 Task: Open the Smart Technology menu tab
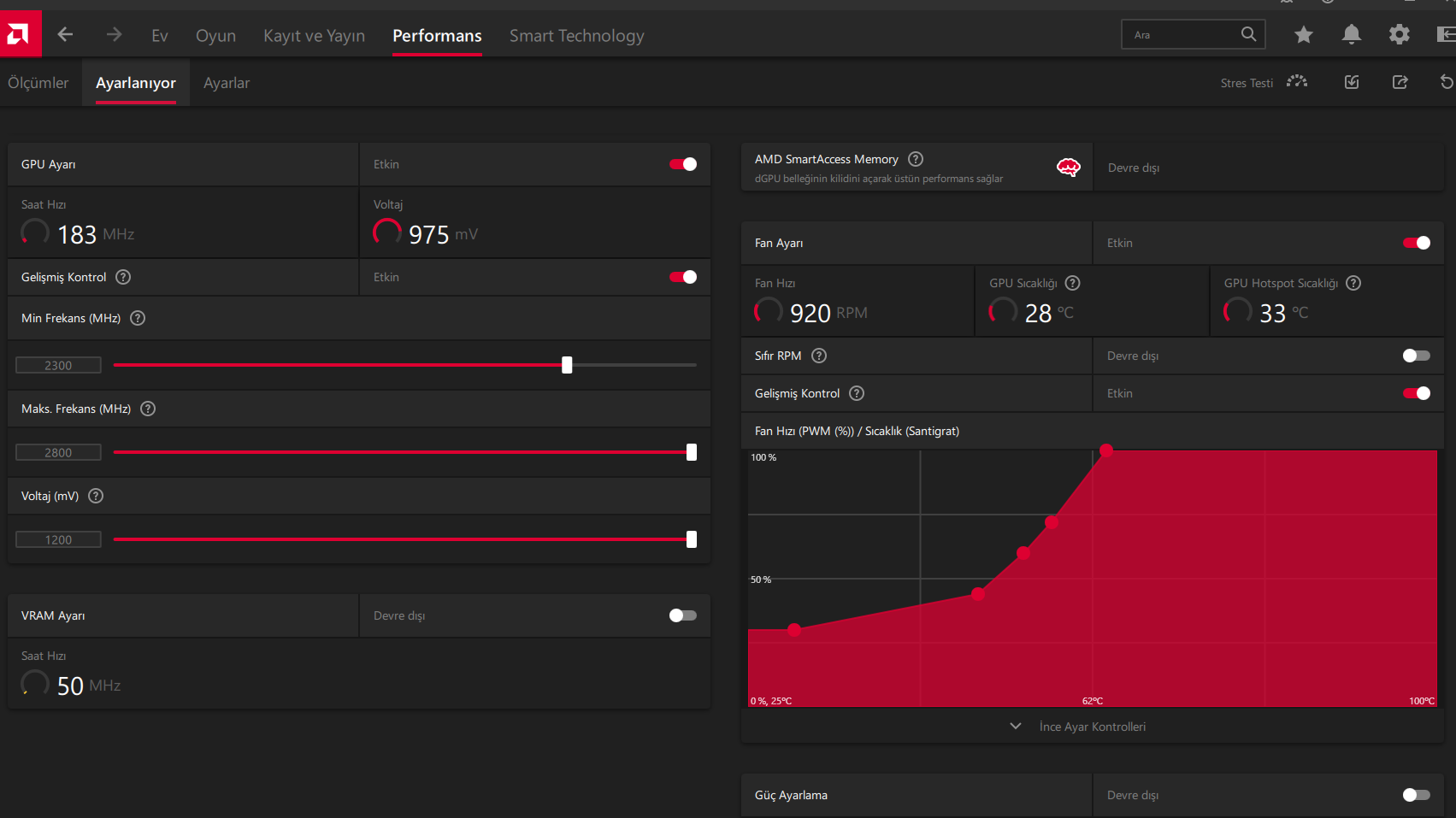tap(577, 36)
